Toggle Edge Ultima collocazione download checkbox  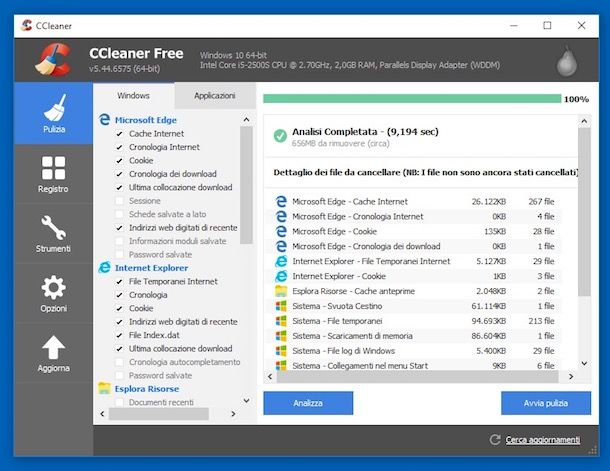[119, 187]
